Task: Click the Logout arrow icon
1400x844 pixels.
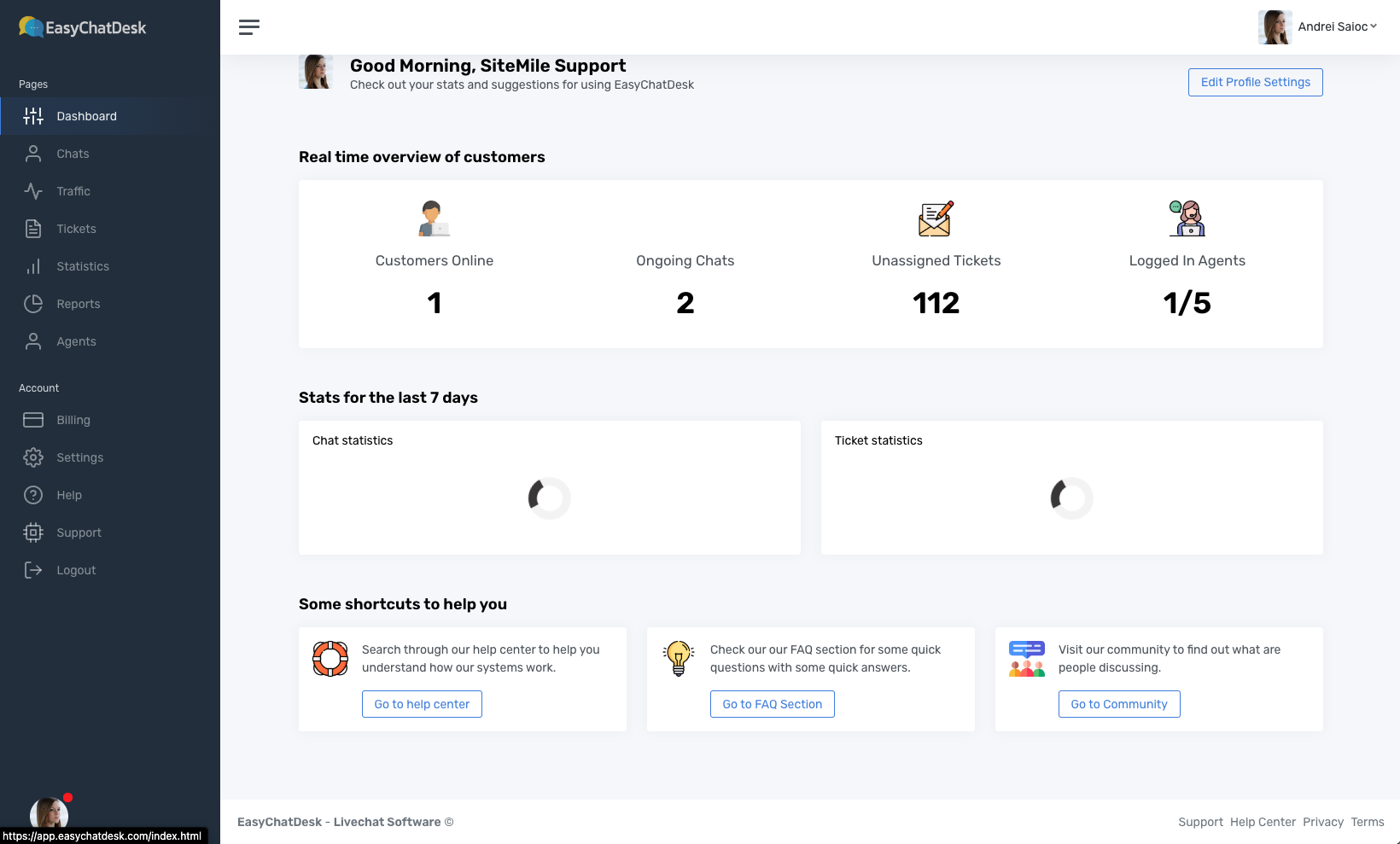Action: point(33,570)
